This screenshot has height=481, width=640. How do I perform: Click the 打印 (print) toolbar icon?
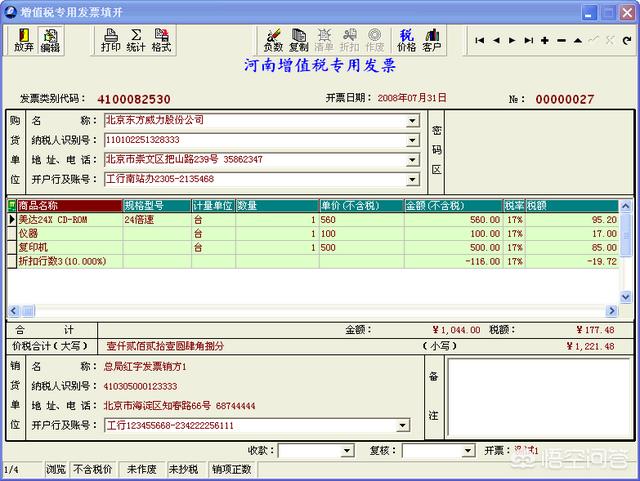click(x=111, y=40)
